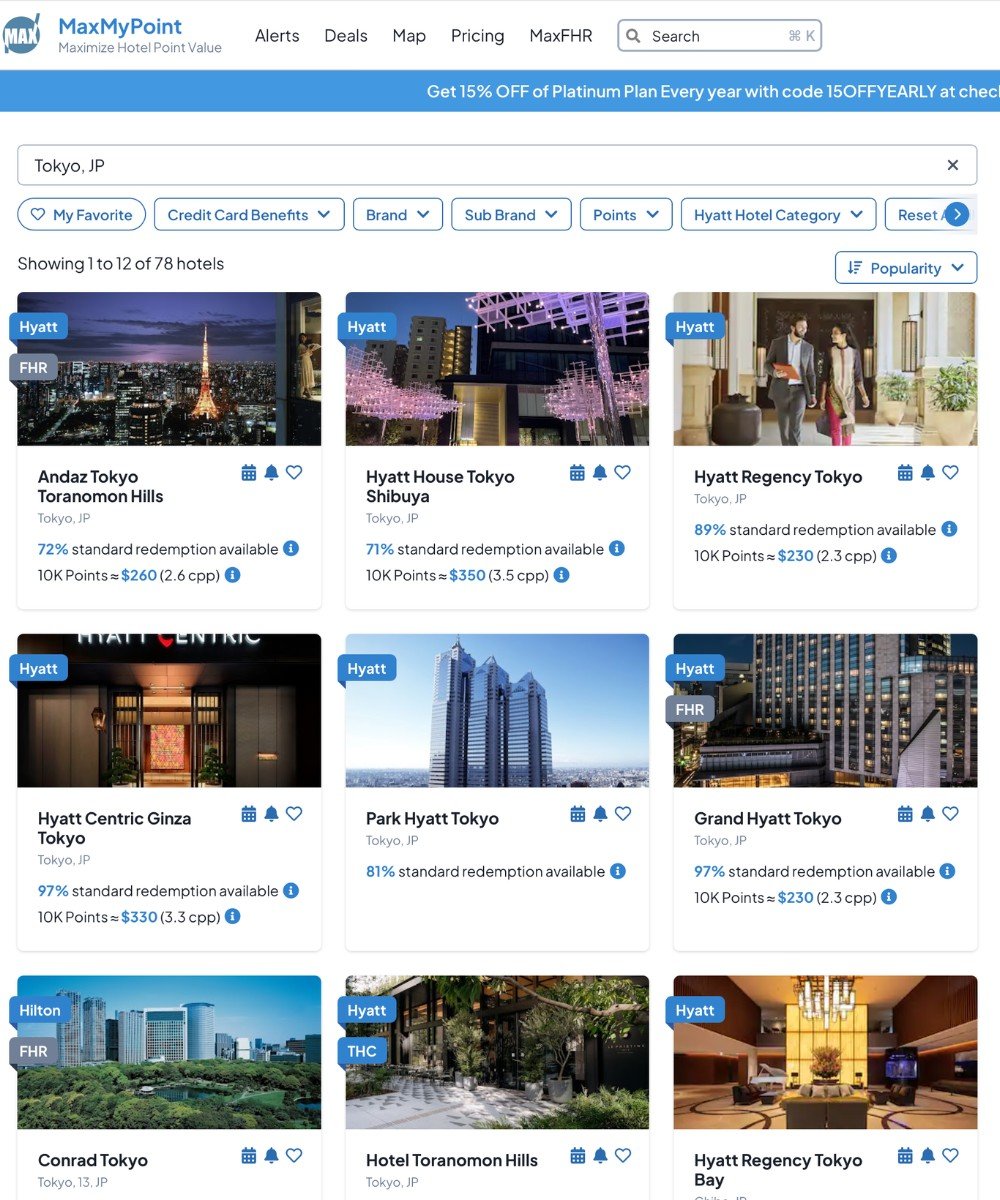Open the Map navigation item
Screen dimensions: 1000x1200
(x=409, y=36)
